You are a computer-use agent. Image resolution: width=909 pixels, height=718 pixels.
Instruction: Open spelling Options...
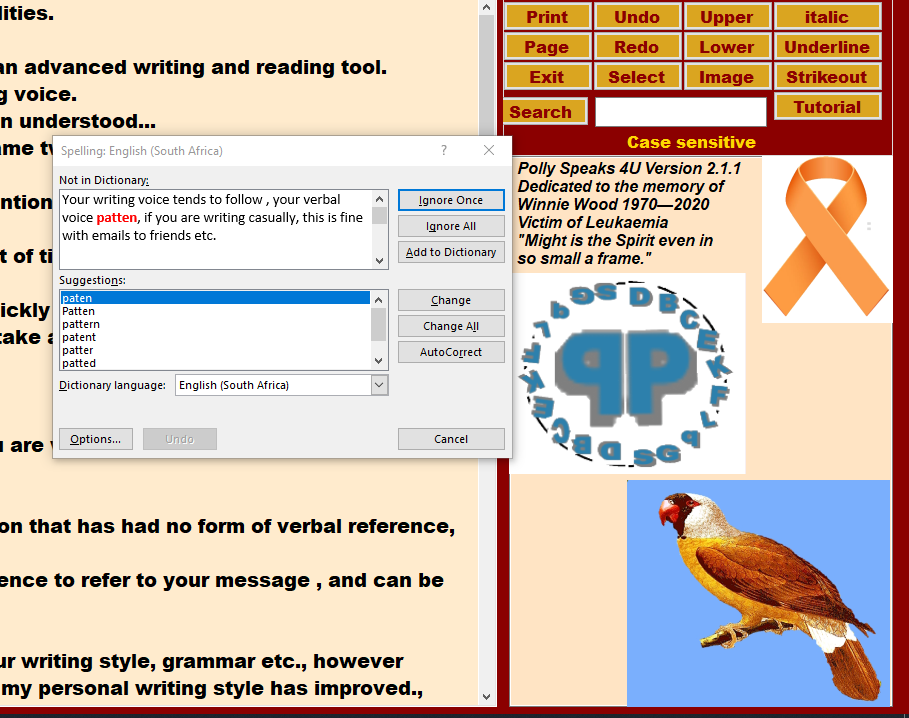coord(95,439)
